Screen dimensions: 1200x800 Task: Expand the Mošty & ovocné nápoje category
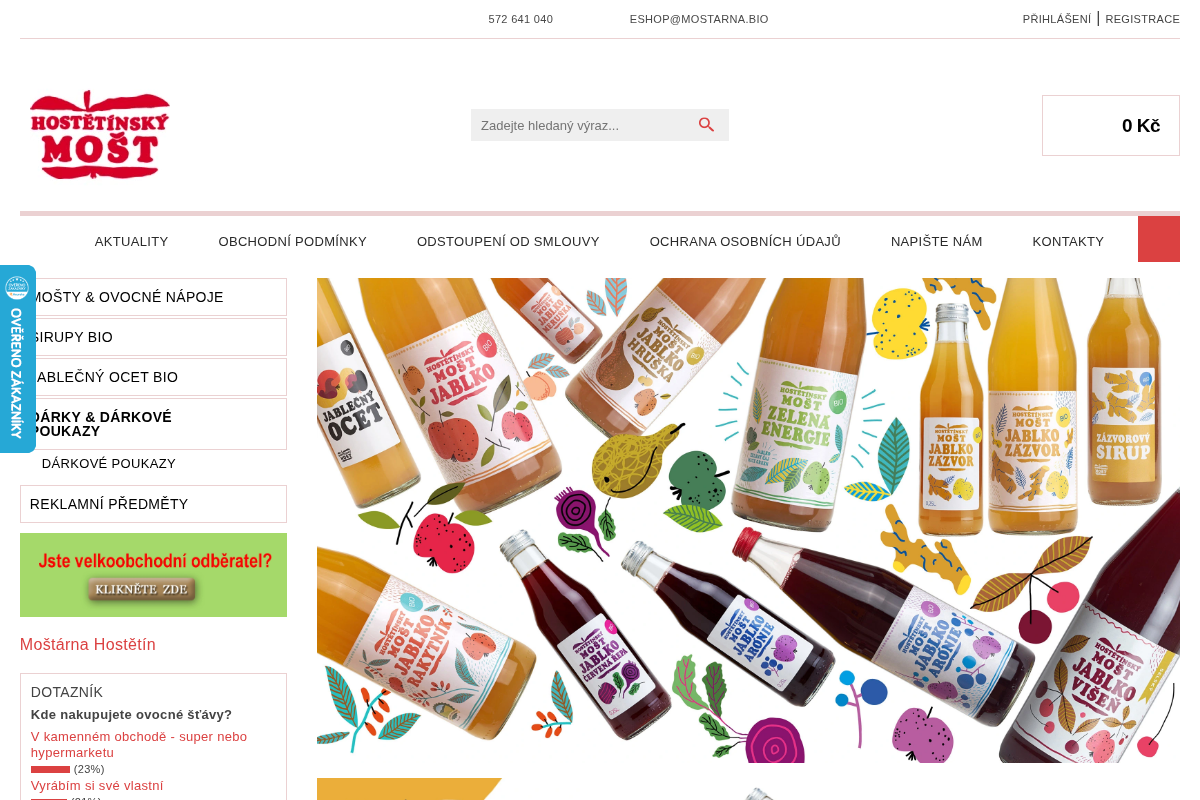click(x=153, y=297)
